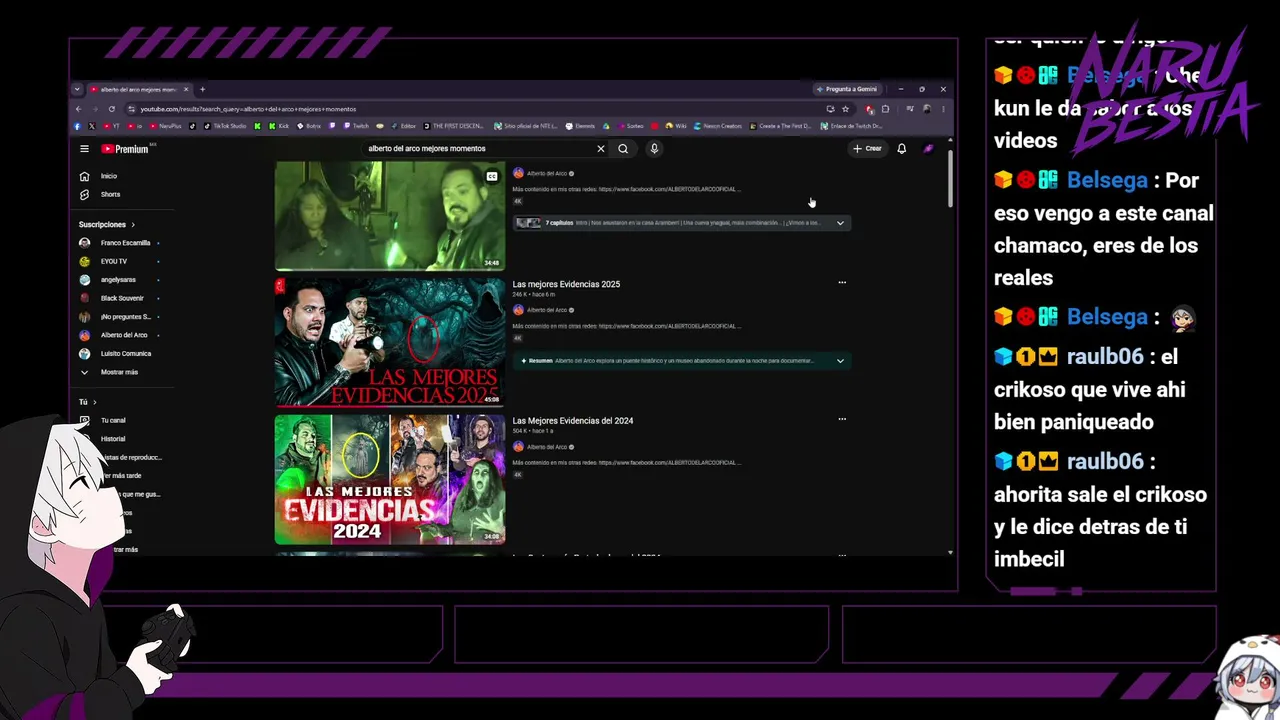Open the 'Las mejores Evidencias 2025' video title

pyautogui.click(x=566, y=284)
